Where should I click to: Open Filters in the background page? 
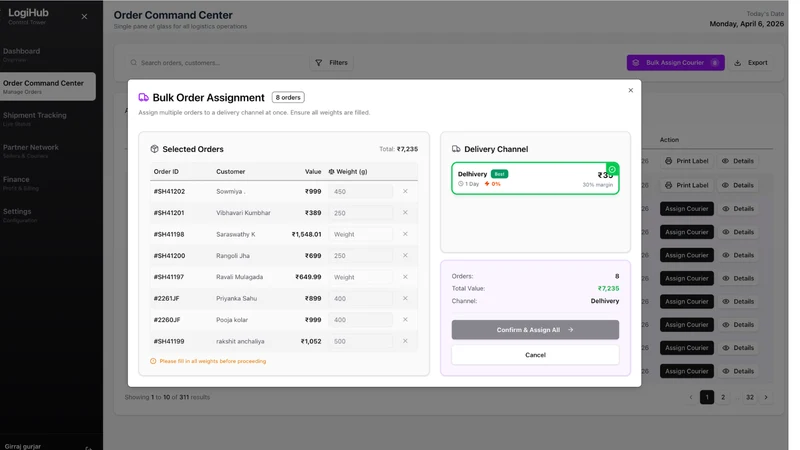point(332,63)
